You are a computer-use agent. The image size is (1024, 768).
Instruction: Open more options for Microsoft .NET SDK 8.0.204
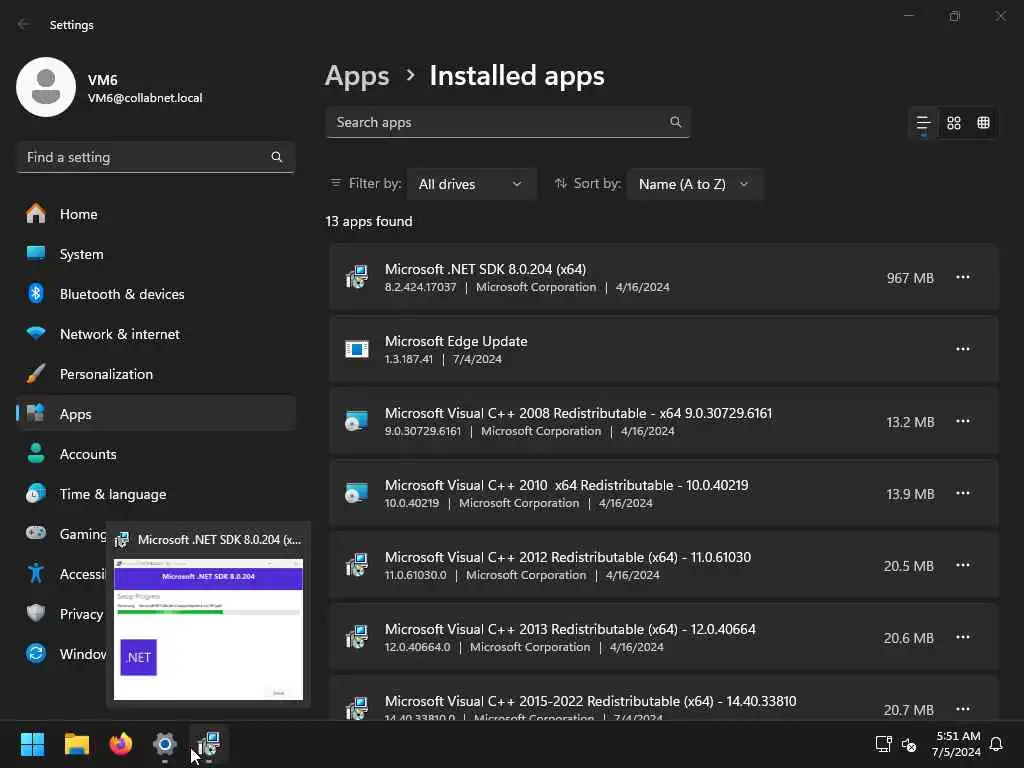pos(963,278)
